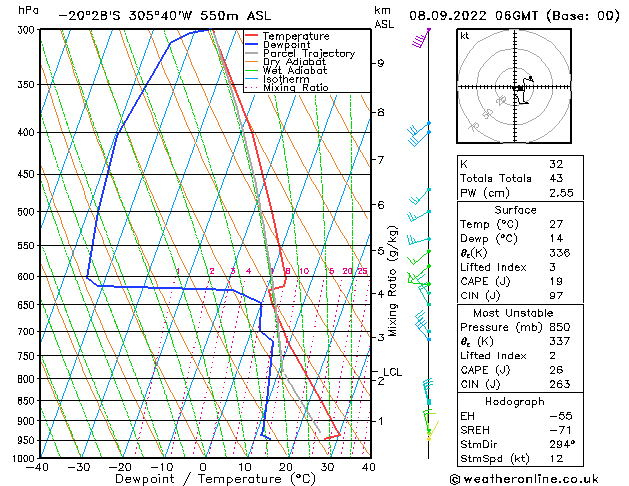This screenshot has height=486, width=629.
Task: Click the surface Lifted Index value 3
Action: pos(552,267)
